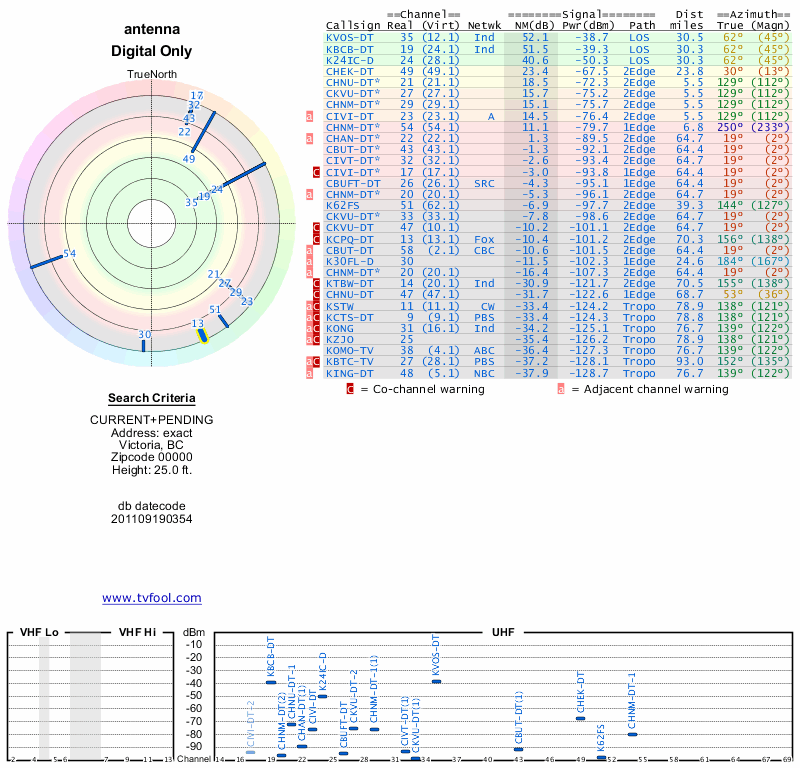The image size is (800, 768).
Task: Select the KSTW callsign
Action: pyautogui.click(x=340, y=306)
